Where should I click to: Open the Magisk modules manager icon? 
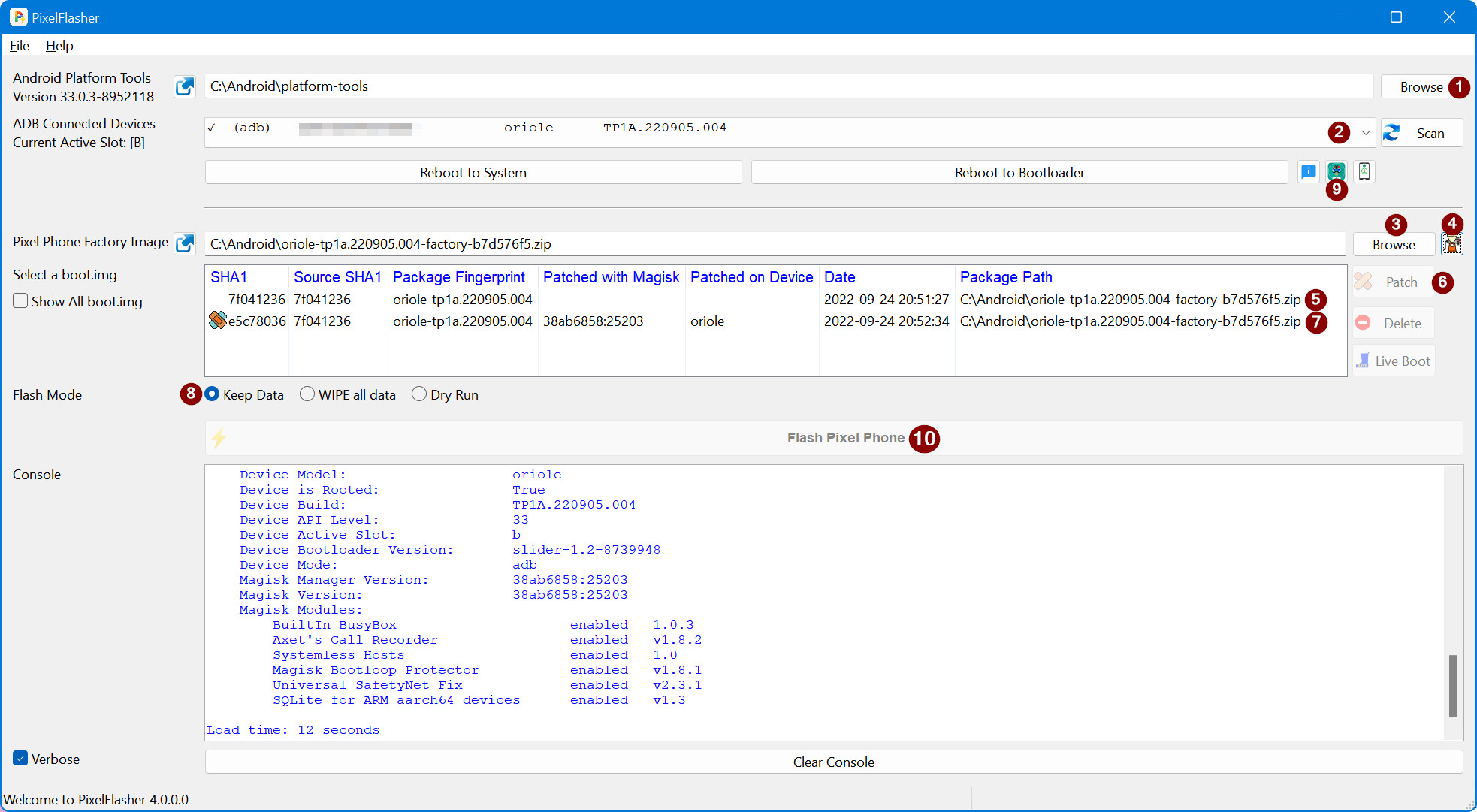pyautogui.click(x=1337, y=172)
